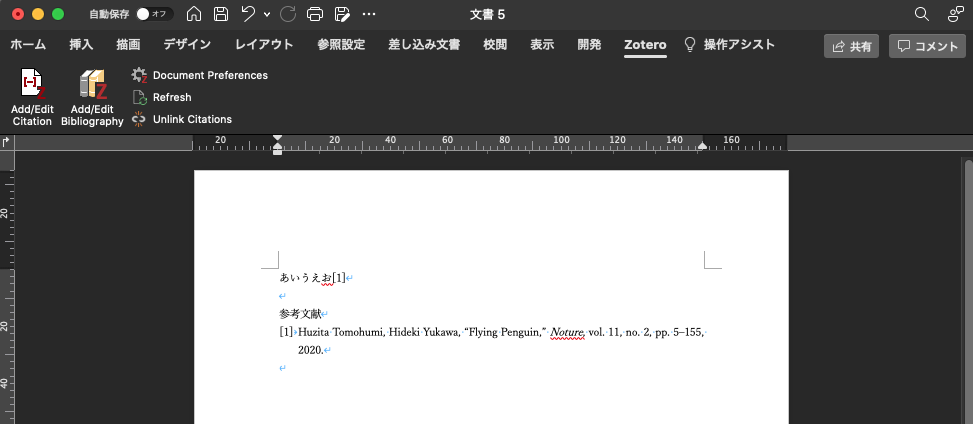
Task: Click the Undo arrow icon
Action: 248,14
